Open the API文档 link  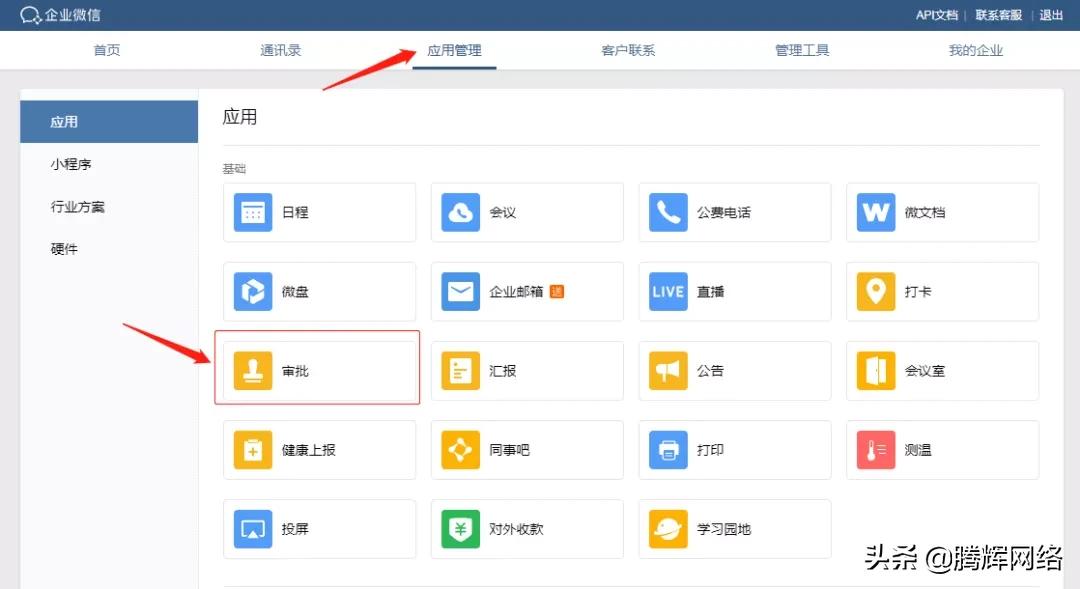click(x=936, y=15)
